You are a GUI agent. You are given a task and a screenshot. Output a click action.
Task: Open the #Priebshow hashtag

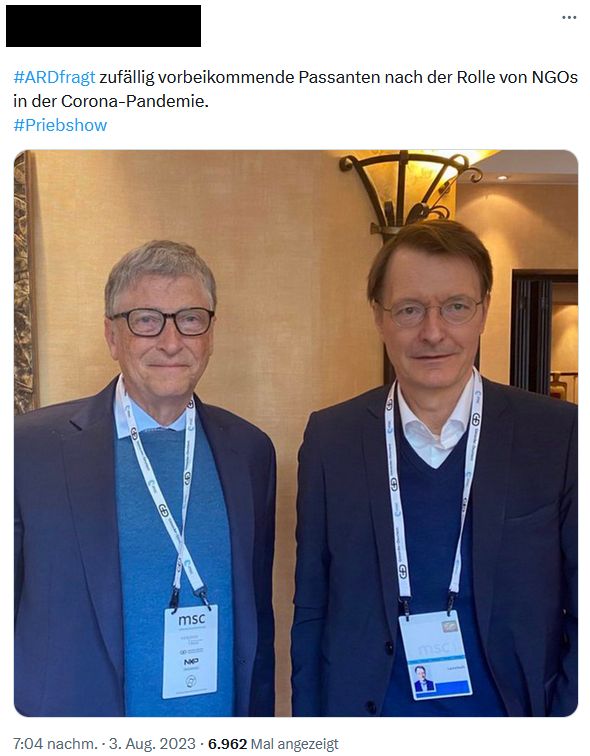coord(60,125)
